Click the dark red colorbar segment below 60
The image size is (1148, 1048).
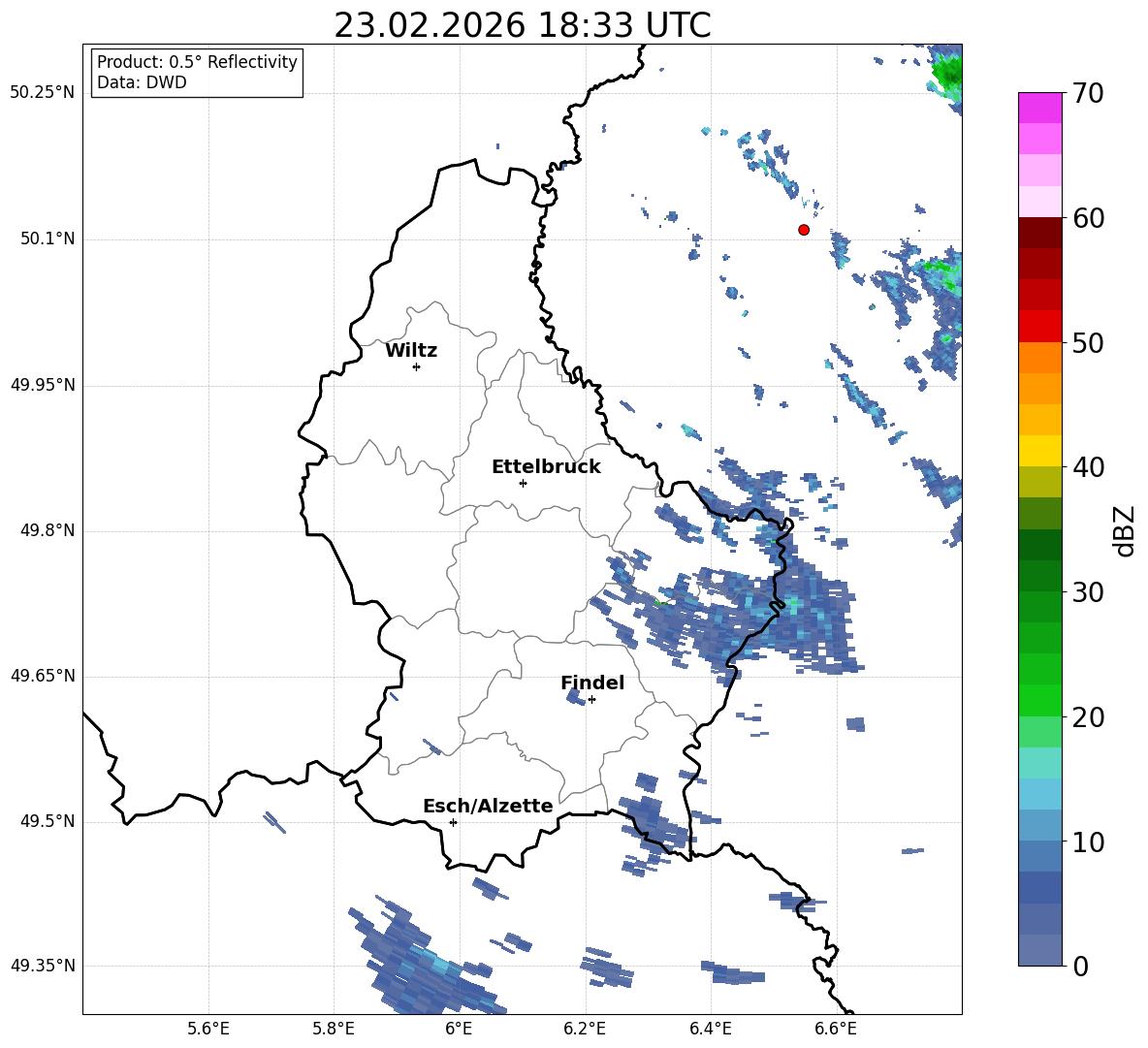coord(1039,233)
